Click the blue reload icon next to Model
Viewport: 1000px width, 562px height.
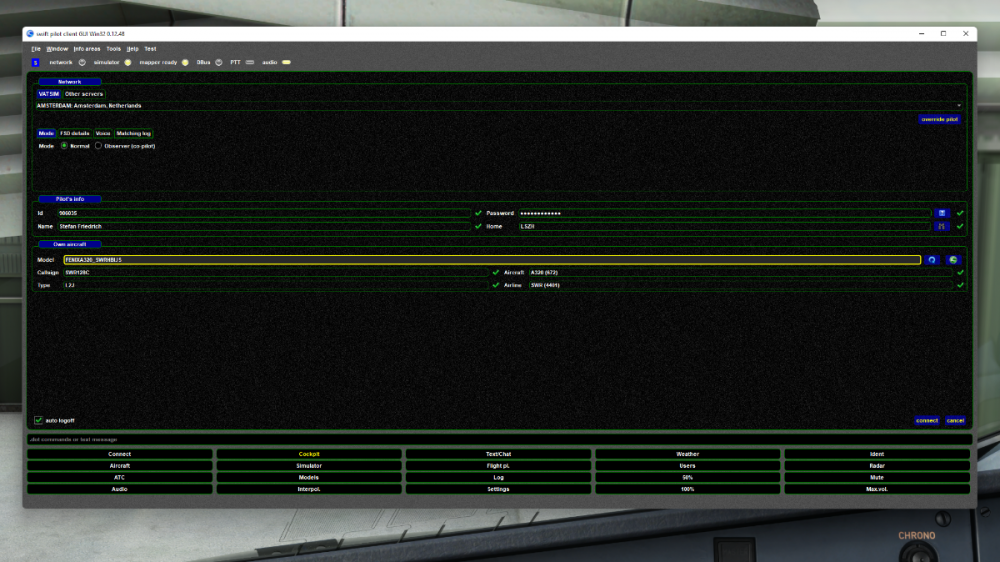click(932, 260)
